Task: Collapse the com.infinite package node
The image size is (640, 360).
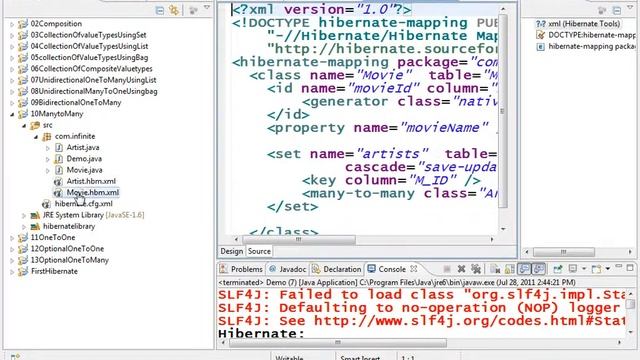Action: click(x=36, y=137)
